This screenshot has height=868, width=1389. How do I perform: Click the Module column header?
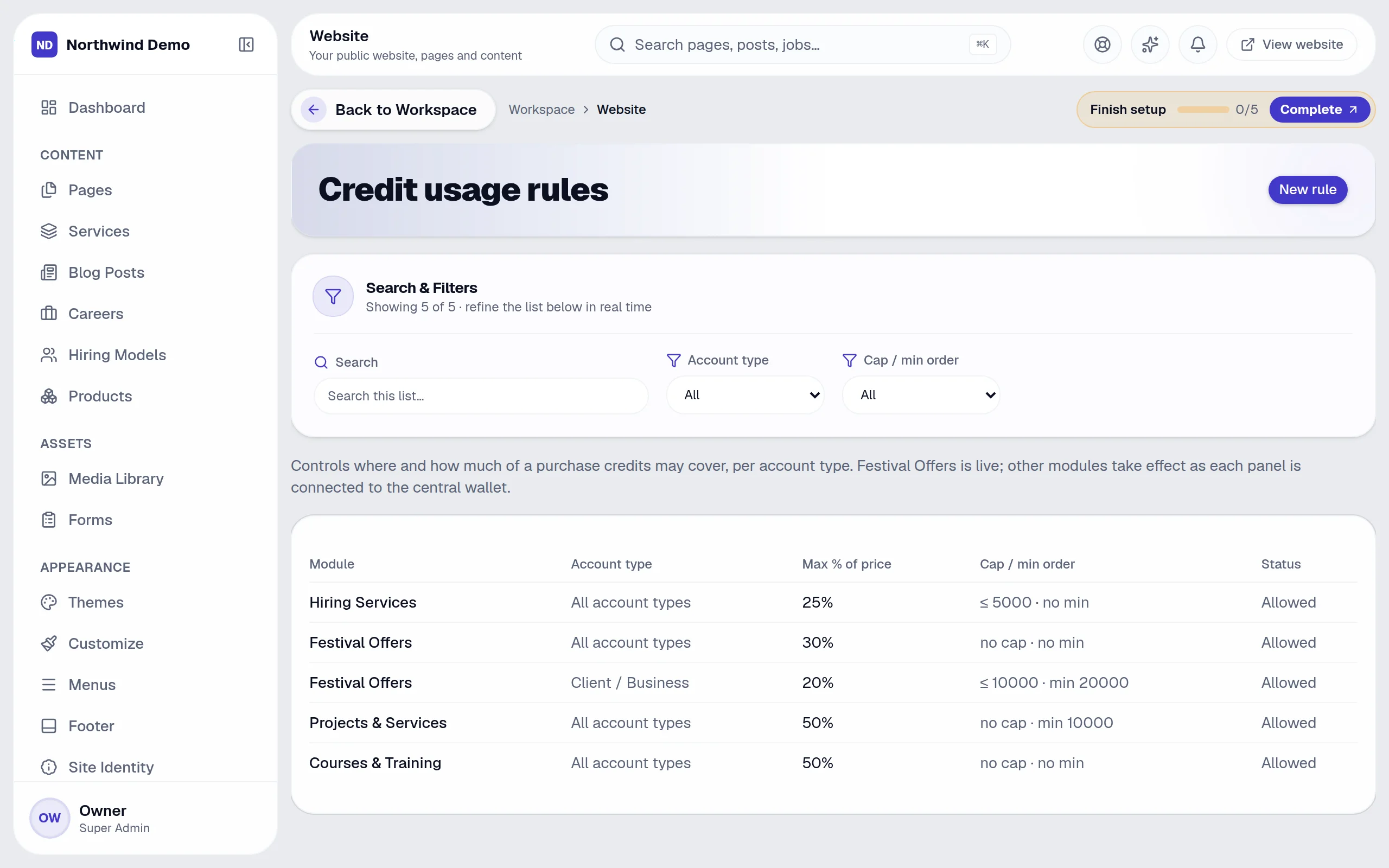[x=332, y=564]
